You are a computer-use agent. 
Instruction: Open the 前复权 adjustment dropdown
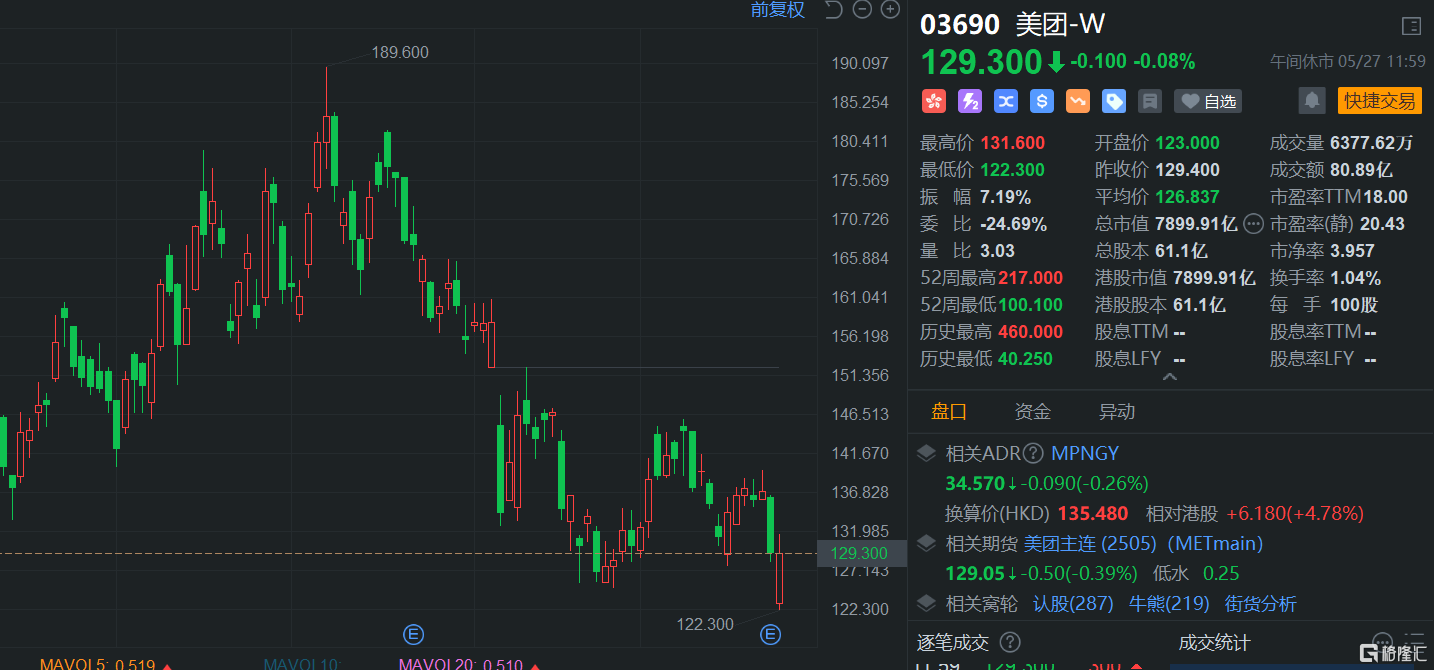point(778,10)
